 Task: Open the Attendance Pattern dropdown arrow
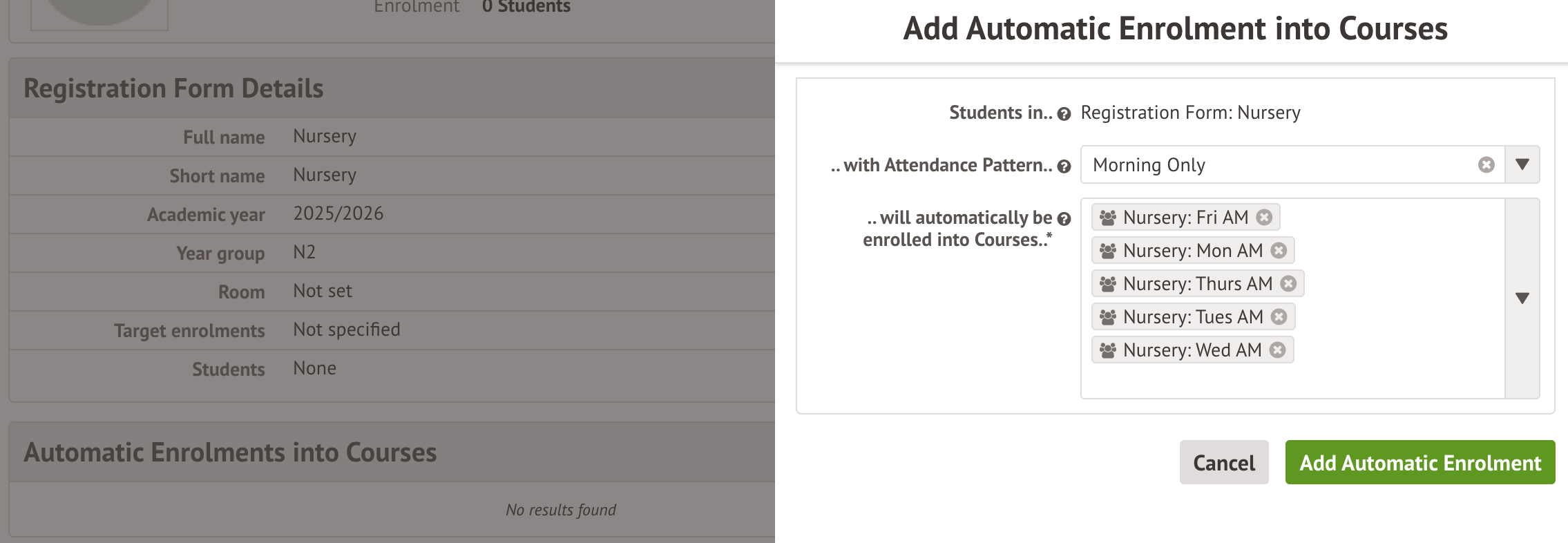point(1522,165)
